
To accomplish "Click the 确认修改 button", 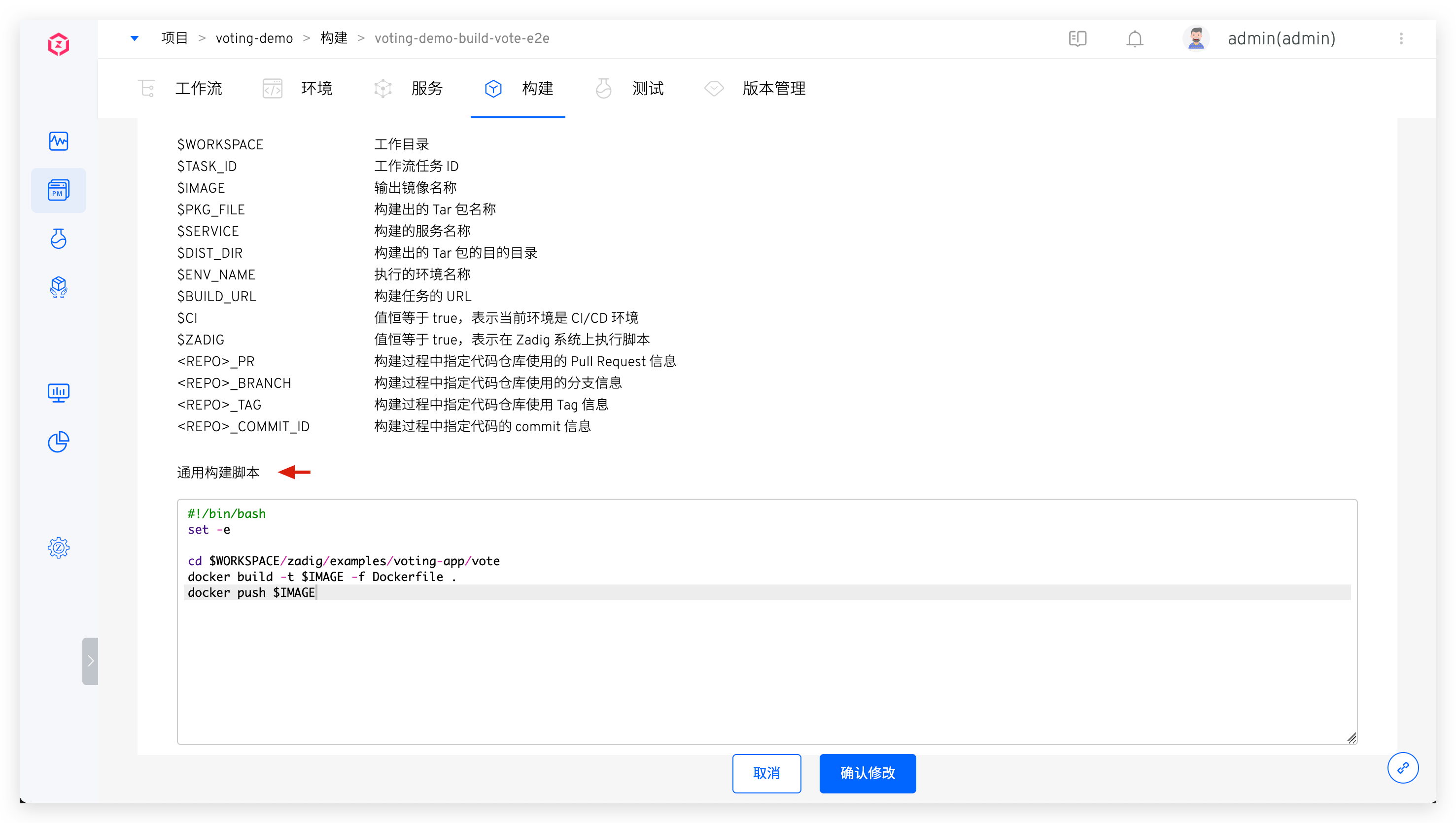I will (867, 773).
